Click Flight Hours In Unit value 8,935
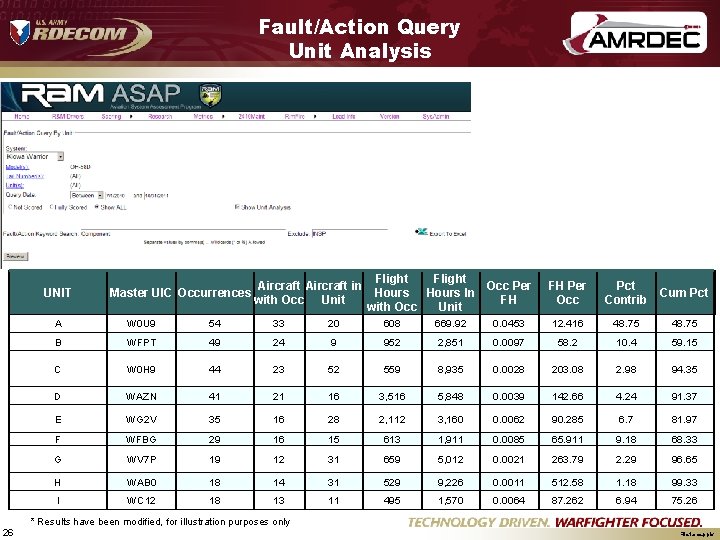This screenshot has width=720, height=540. click(x=450, y=369)
